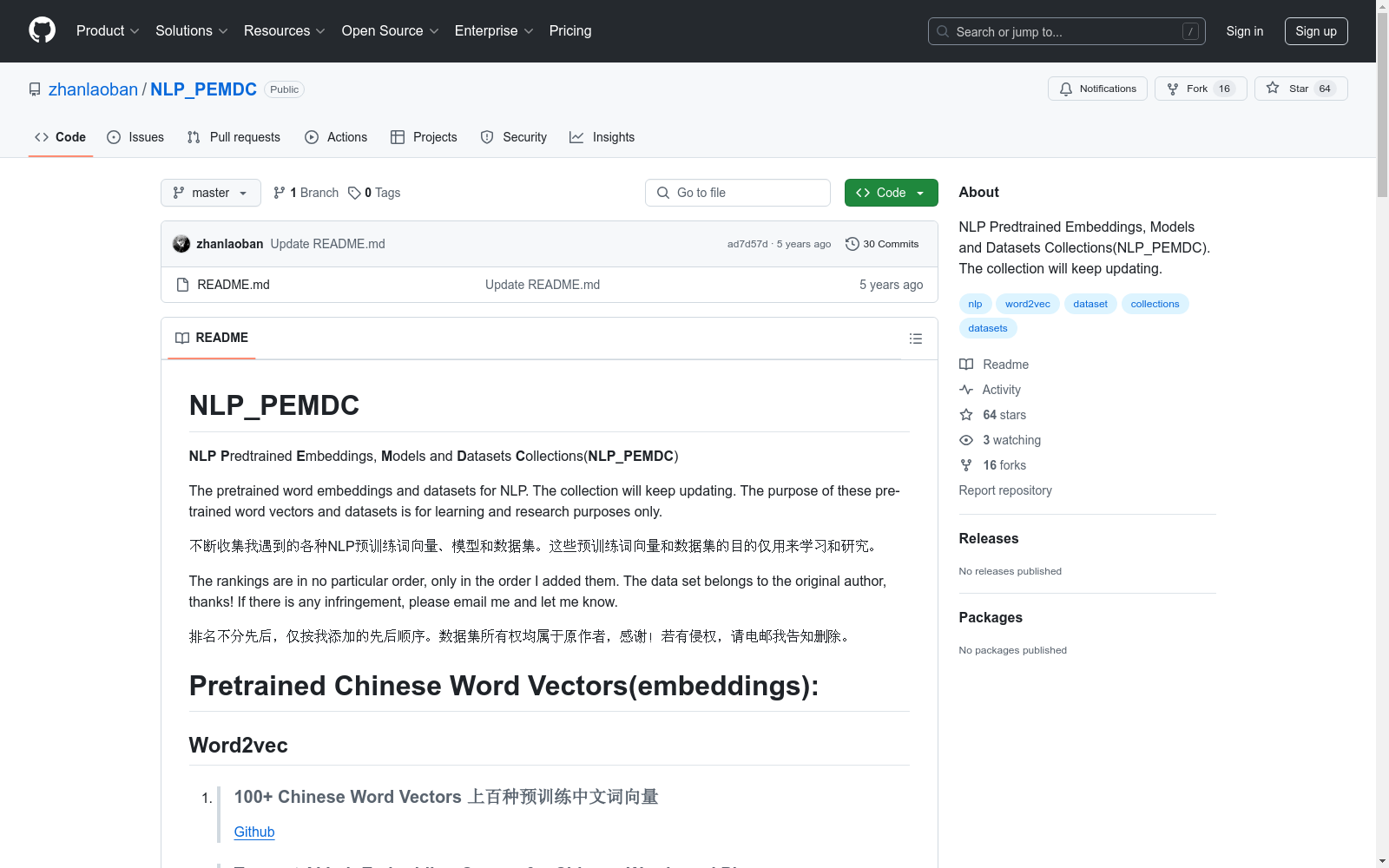
Task: Open commit hash ad7d57d
Action: (x=747, y=244)
